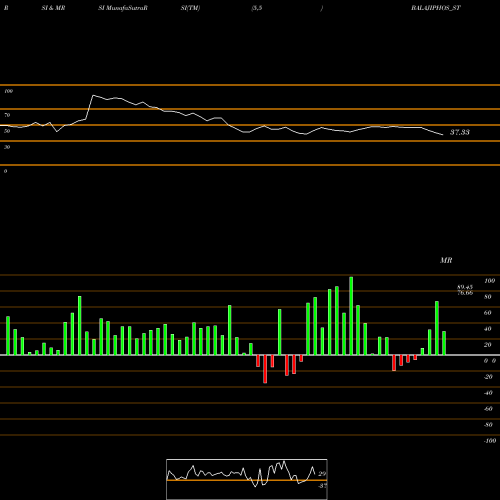Screen dimensions: 500x500
Task: Click the longest red MR bar
Action: click(x=265, y=369)
